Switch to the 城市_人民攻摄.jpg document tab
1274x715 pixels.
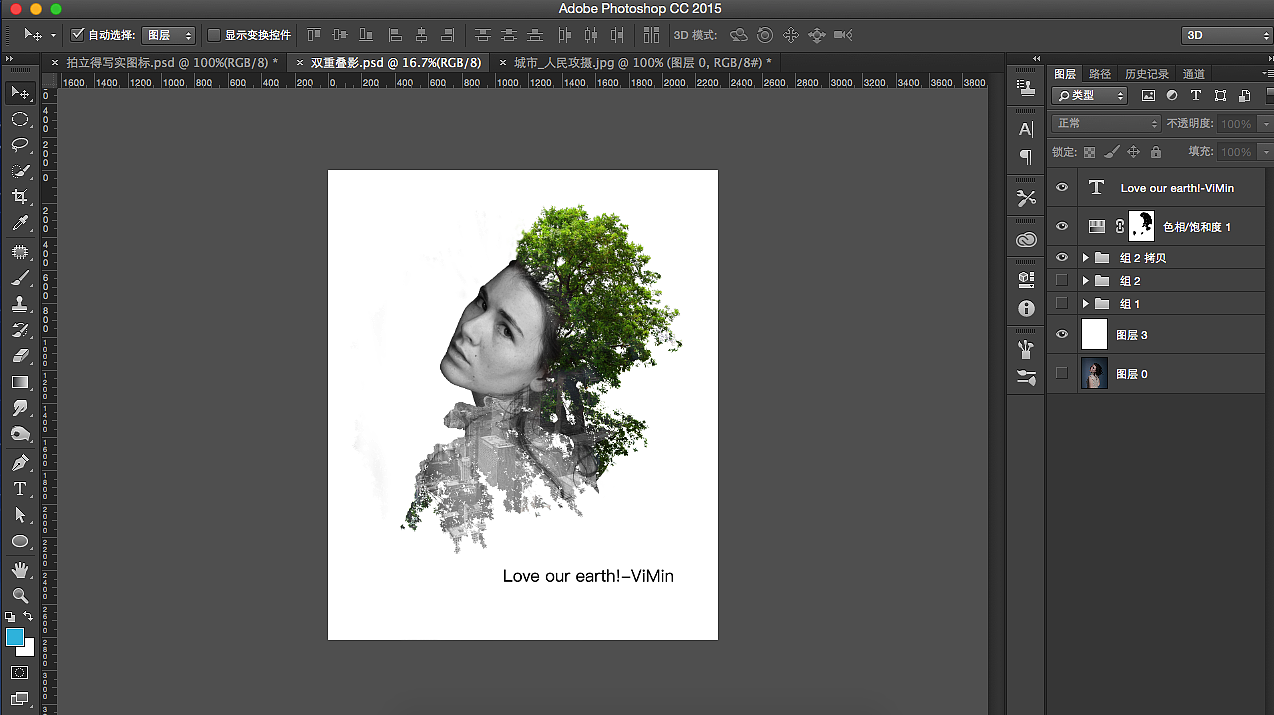coord(641,62)
